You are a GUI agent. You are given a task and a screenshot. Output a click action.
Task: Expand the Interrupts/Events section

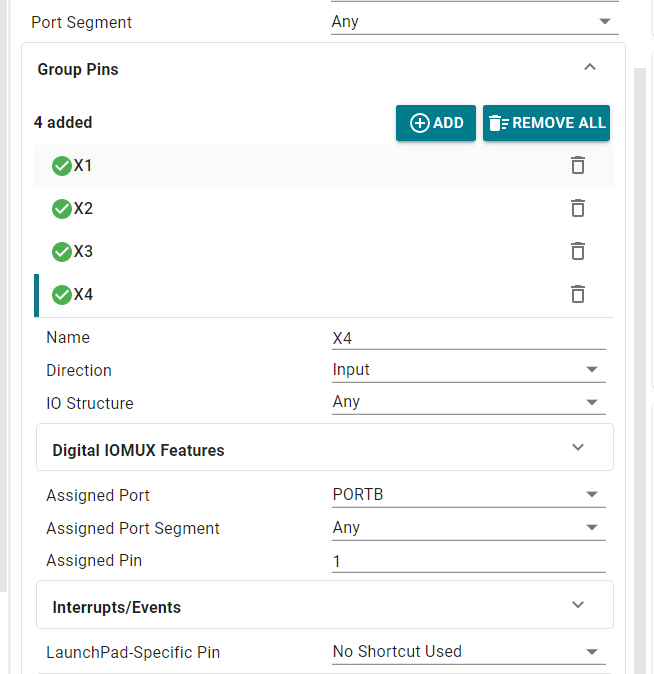[x=578, y=605]
